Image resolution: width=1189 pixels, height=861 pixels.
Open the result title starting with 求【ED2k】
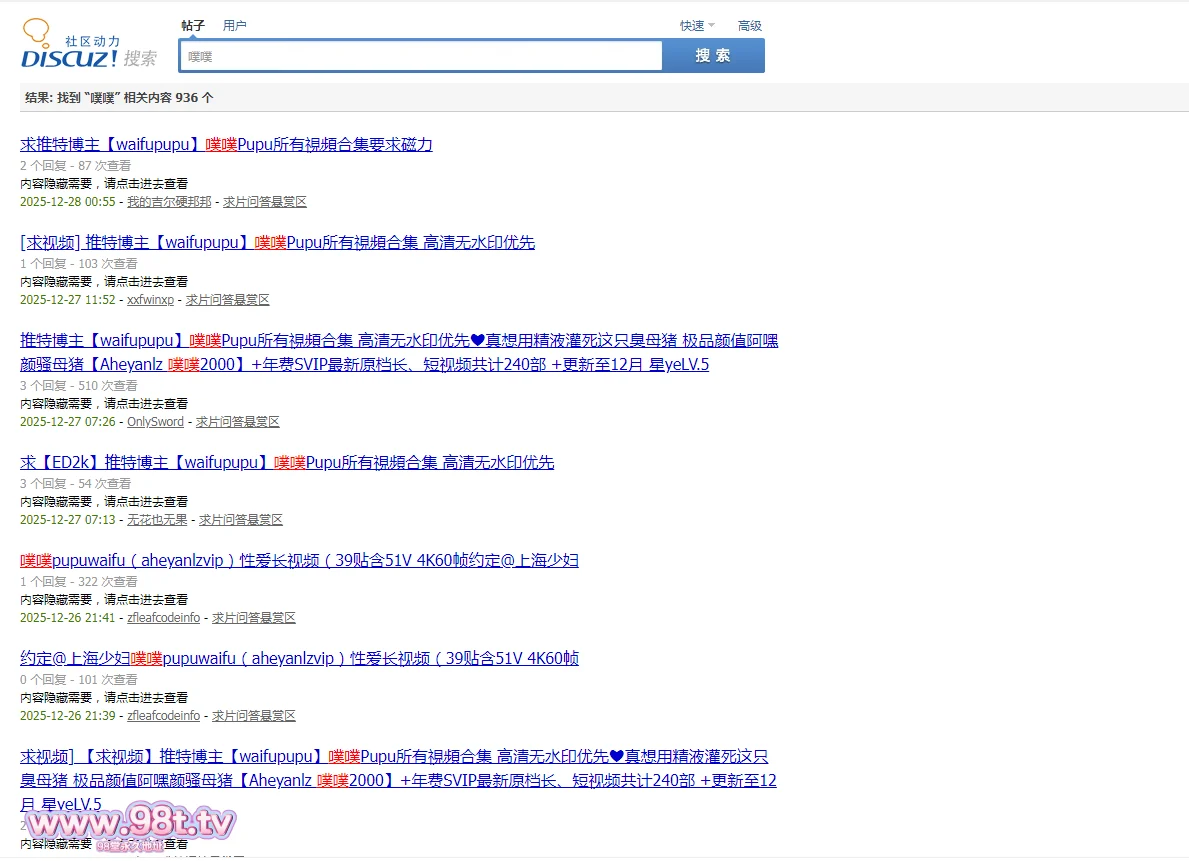coord(287,463)
